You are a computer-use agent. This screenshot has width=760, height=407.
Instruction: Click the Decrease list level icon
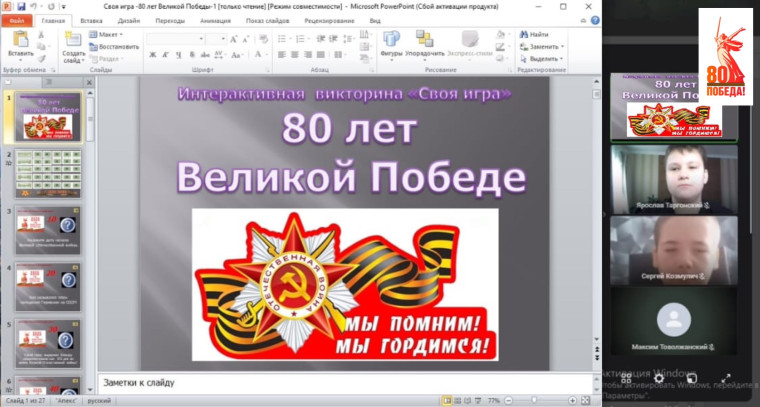point(320,39)
